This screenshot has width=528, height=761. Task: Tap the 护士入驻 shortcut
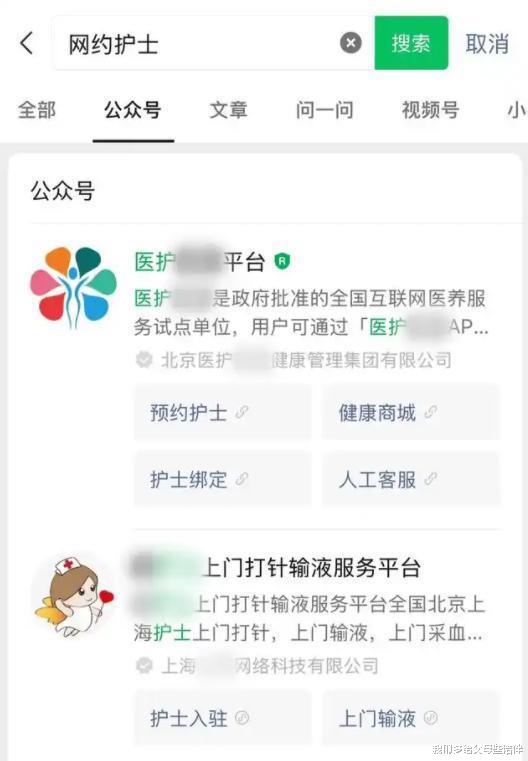(222, 718)
